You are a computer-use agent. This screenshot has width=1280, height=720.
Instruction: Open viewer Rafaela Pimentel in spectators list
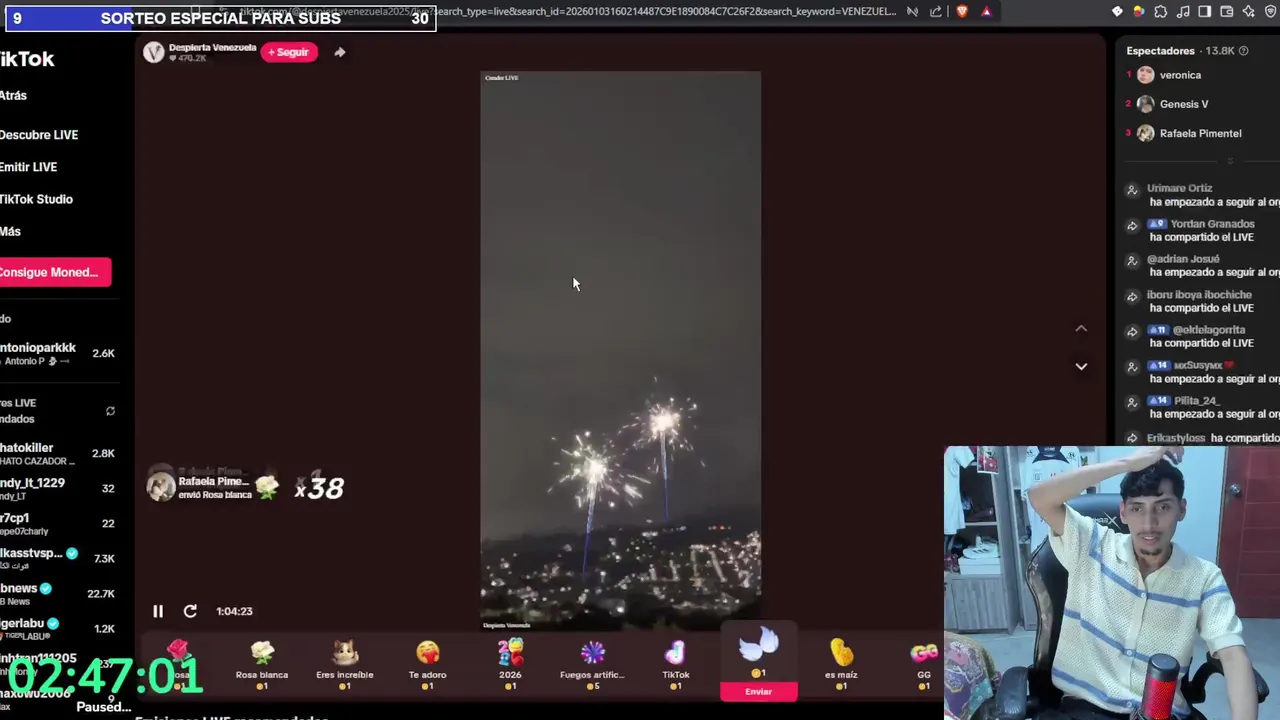[x=1200, y=133]
